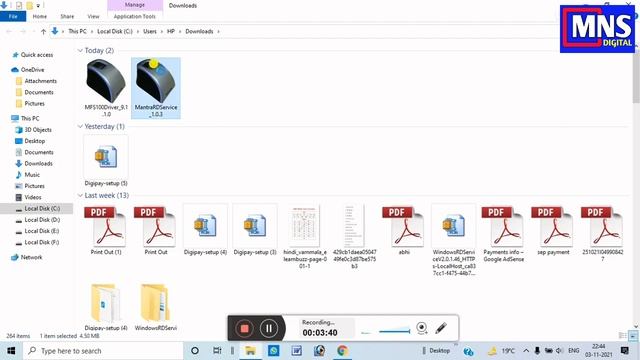
Task: Collapse the Today (2) group
Action: pos(80,51)
